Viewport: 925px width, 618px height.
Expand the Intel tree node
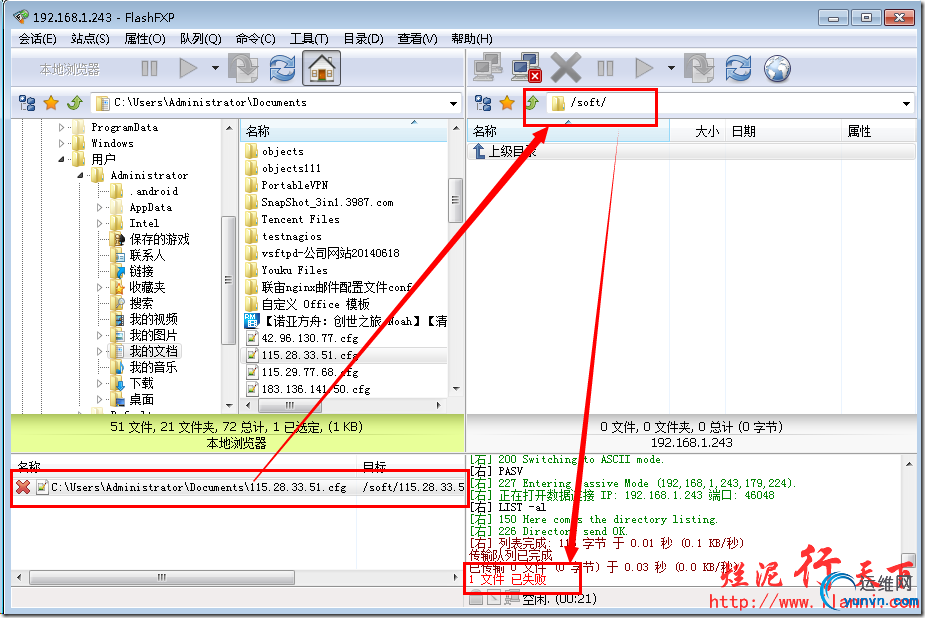[99, 223]
